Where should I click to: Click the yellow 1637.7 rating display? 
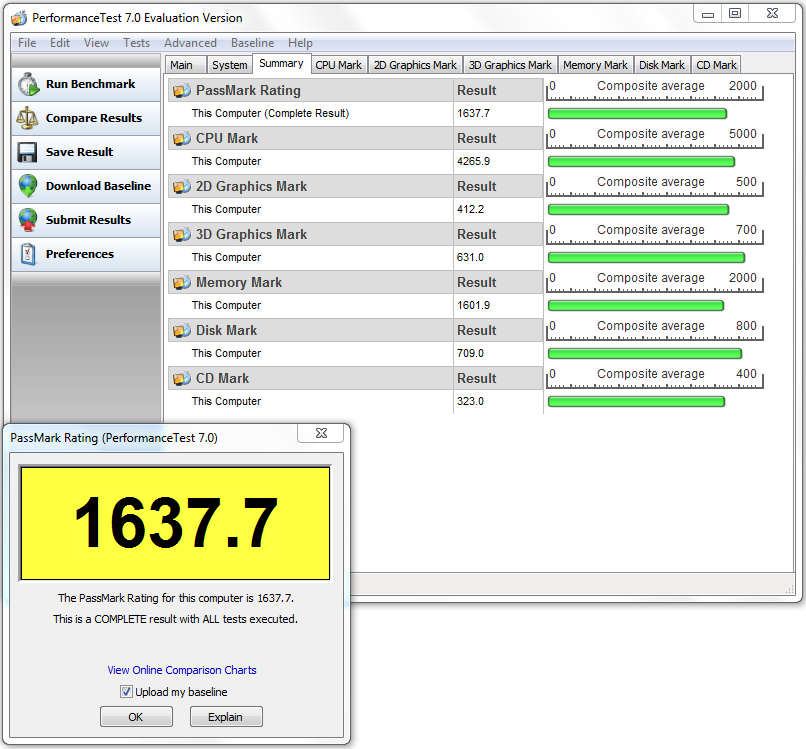[x=175, y=523]
